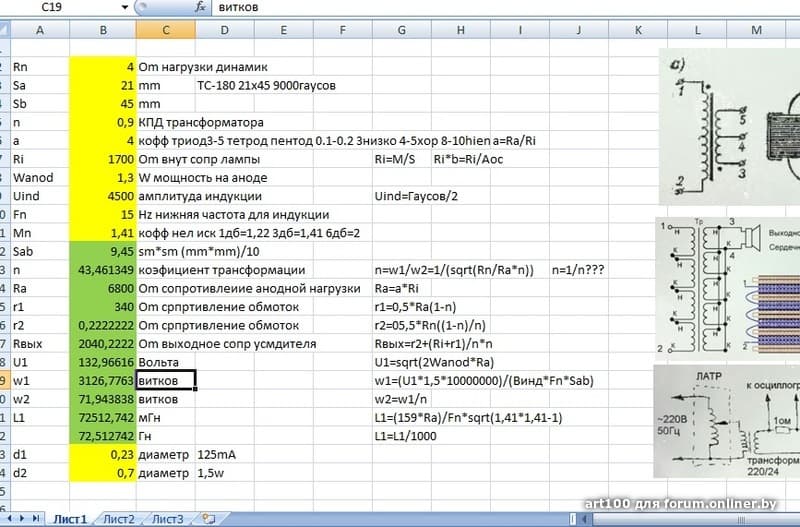Viewport: 800px width, 527px height.
Task: Select the yellow cell with value 1700
Action: click(x=103, y=159)
